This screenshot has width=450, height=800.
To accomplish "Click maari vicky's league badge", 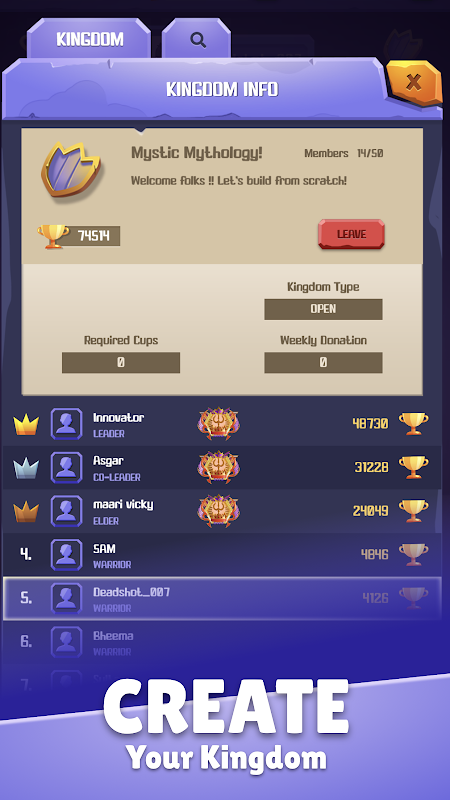I will pos(218,511).
